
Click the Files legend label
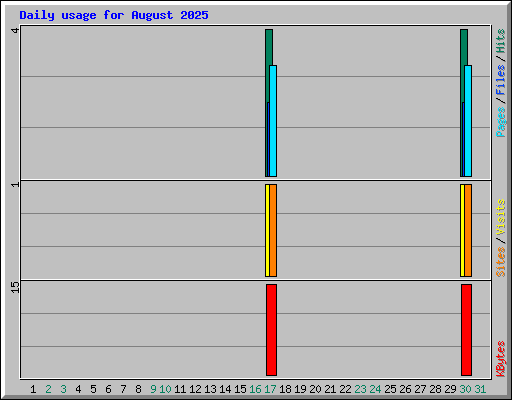click(501, 80)
